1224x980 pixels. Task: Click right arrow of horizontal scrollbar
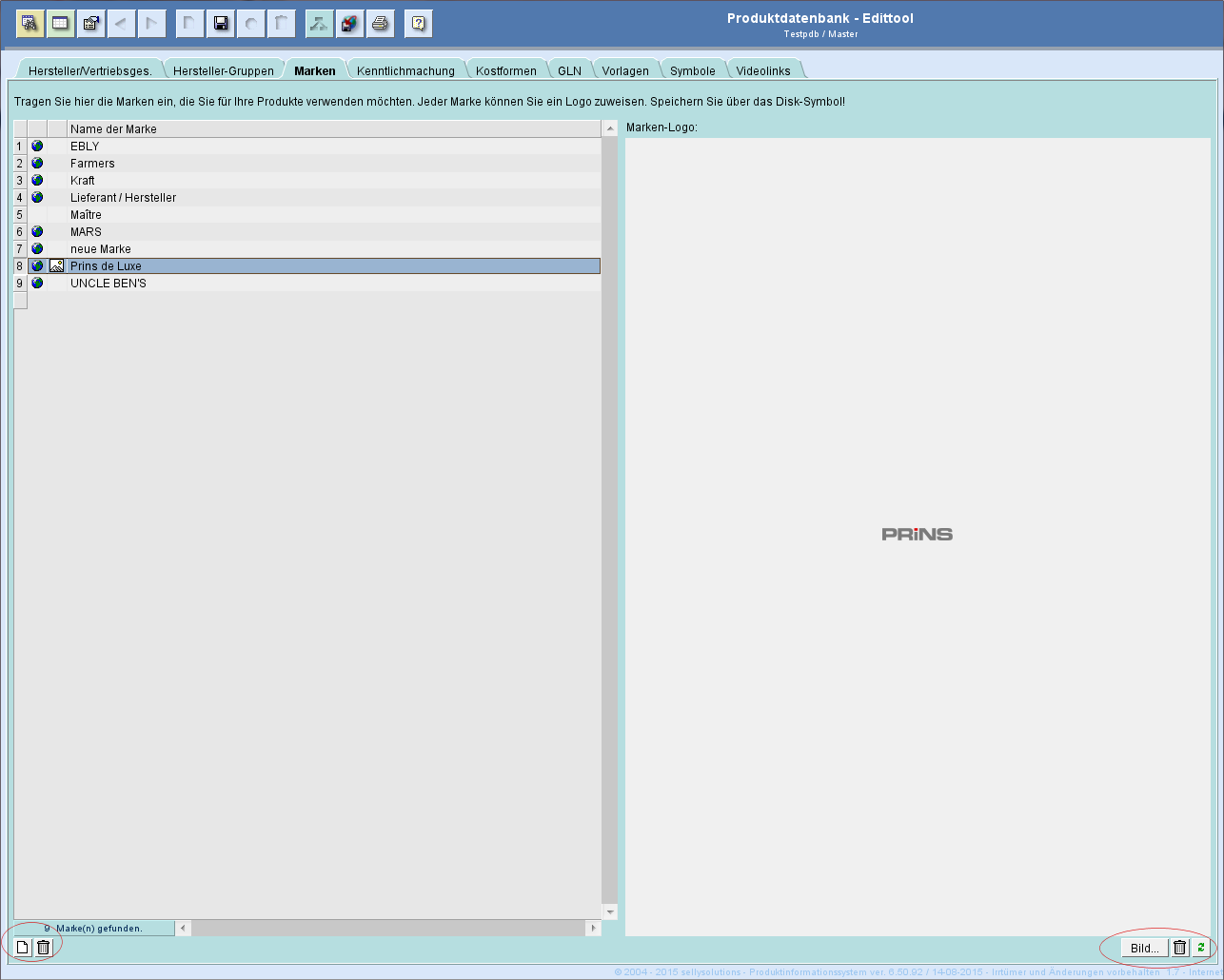pos(593,928)
